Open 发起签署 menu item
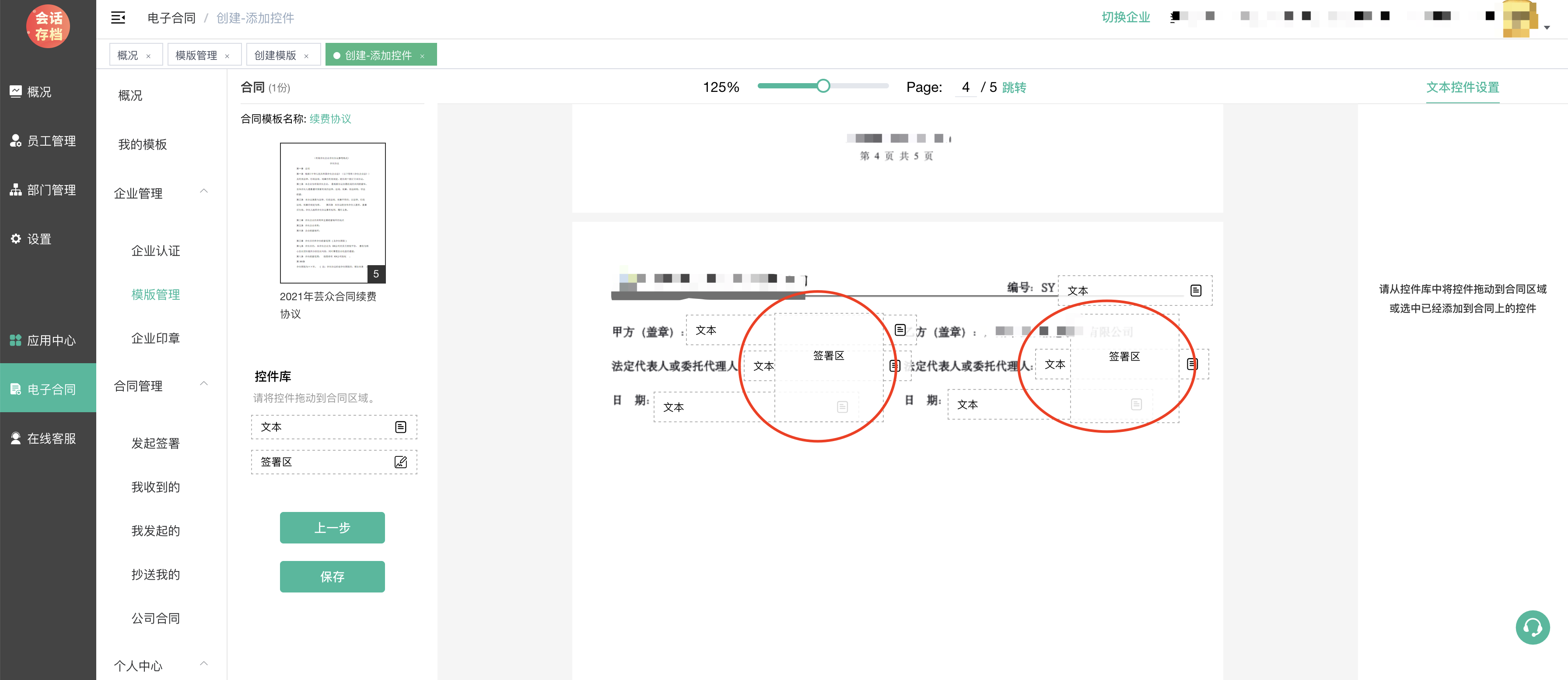The height and width of the screenshot is (680, 1568). pyautogui.click(x=156, y=443)
